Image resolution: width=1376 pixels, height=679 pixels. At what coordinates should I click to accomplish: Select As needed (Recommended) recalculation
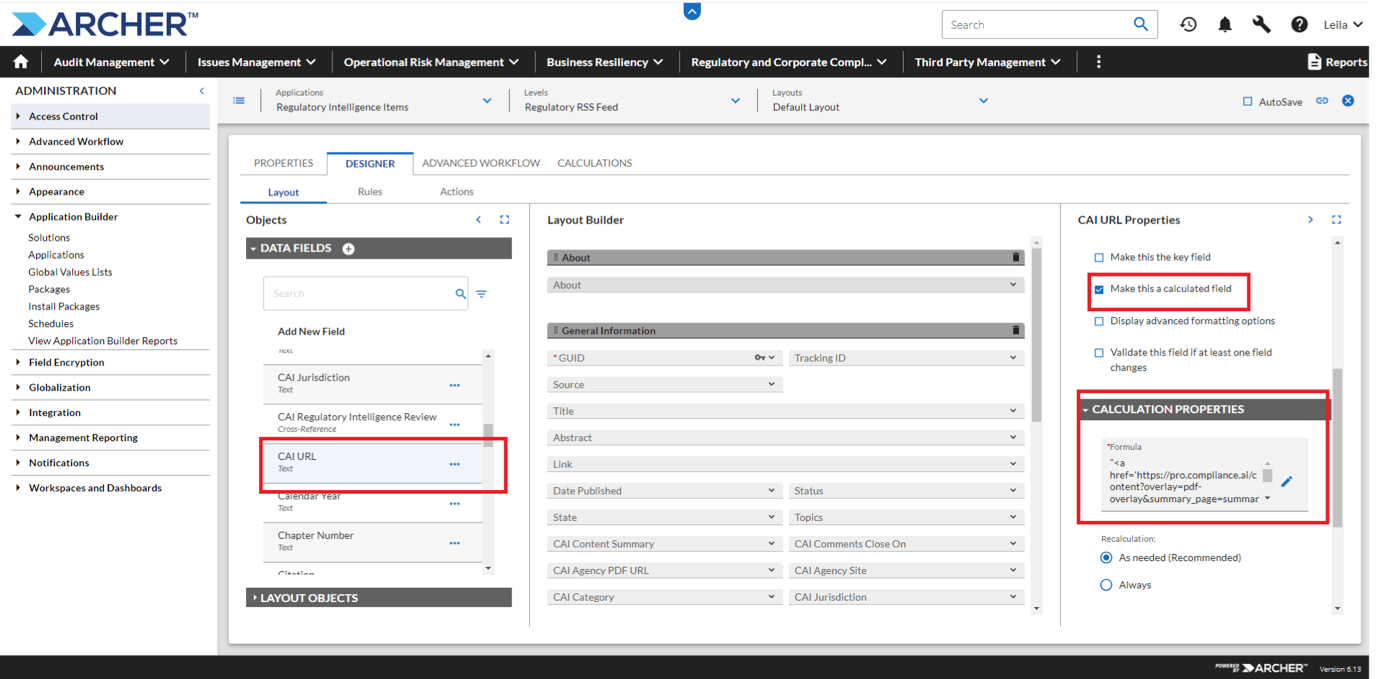1106,558
